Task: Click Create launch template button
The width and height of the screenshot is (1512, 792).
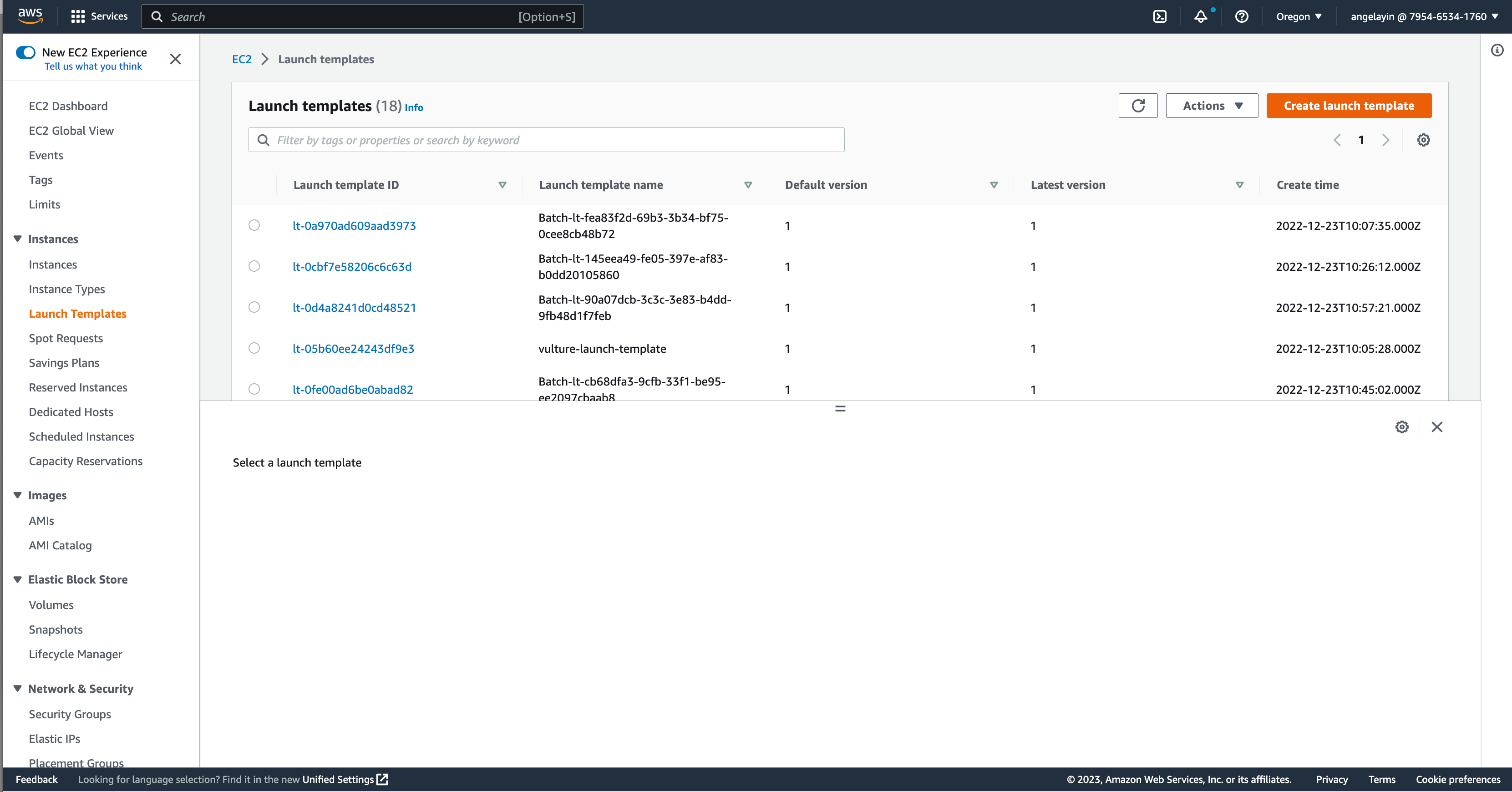Action: pos(1348,106)
